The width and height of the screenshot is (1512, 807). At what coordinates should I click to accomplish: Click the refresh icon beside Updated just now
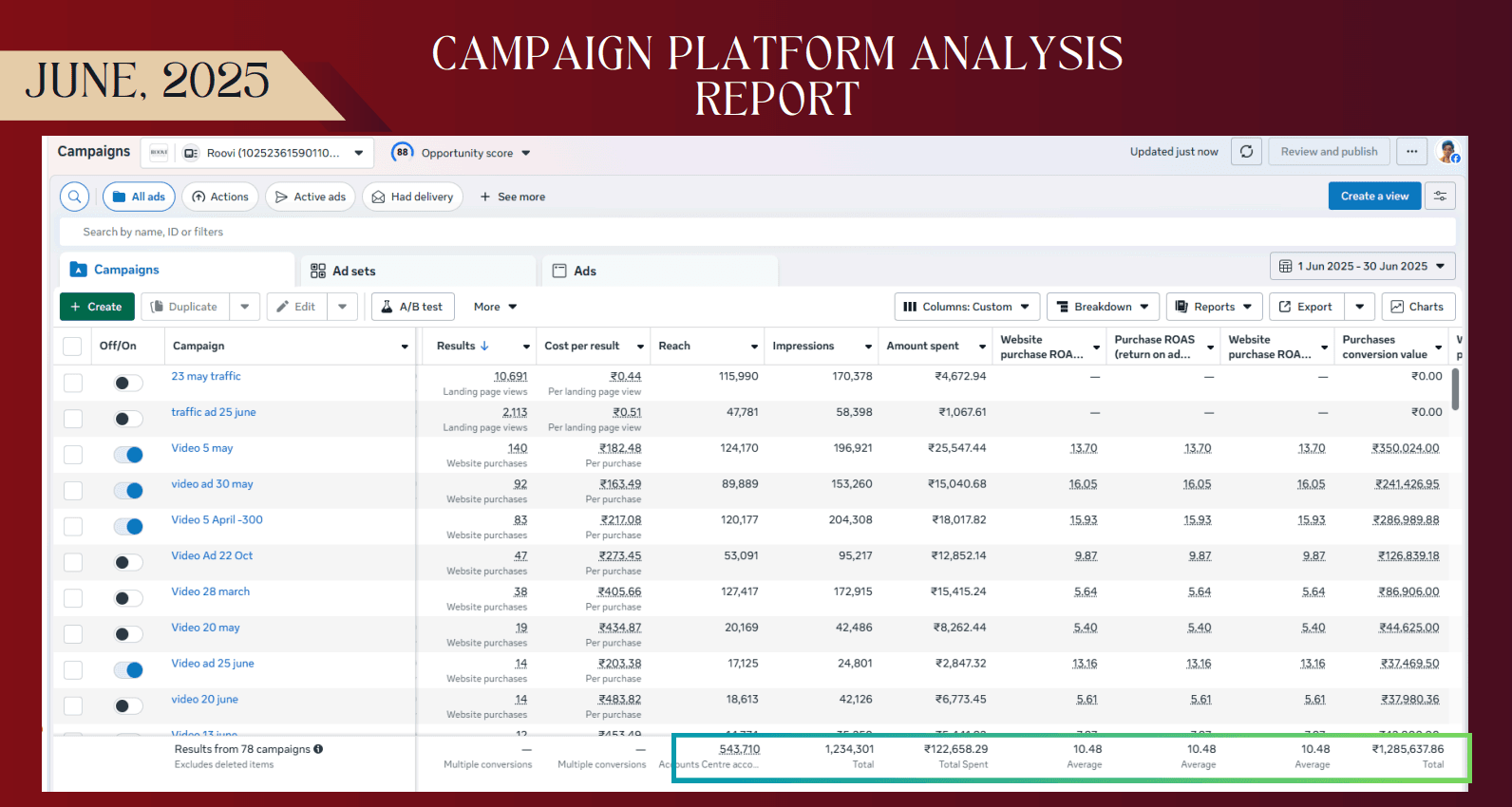[x=1246, y=152]
